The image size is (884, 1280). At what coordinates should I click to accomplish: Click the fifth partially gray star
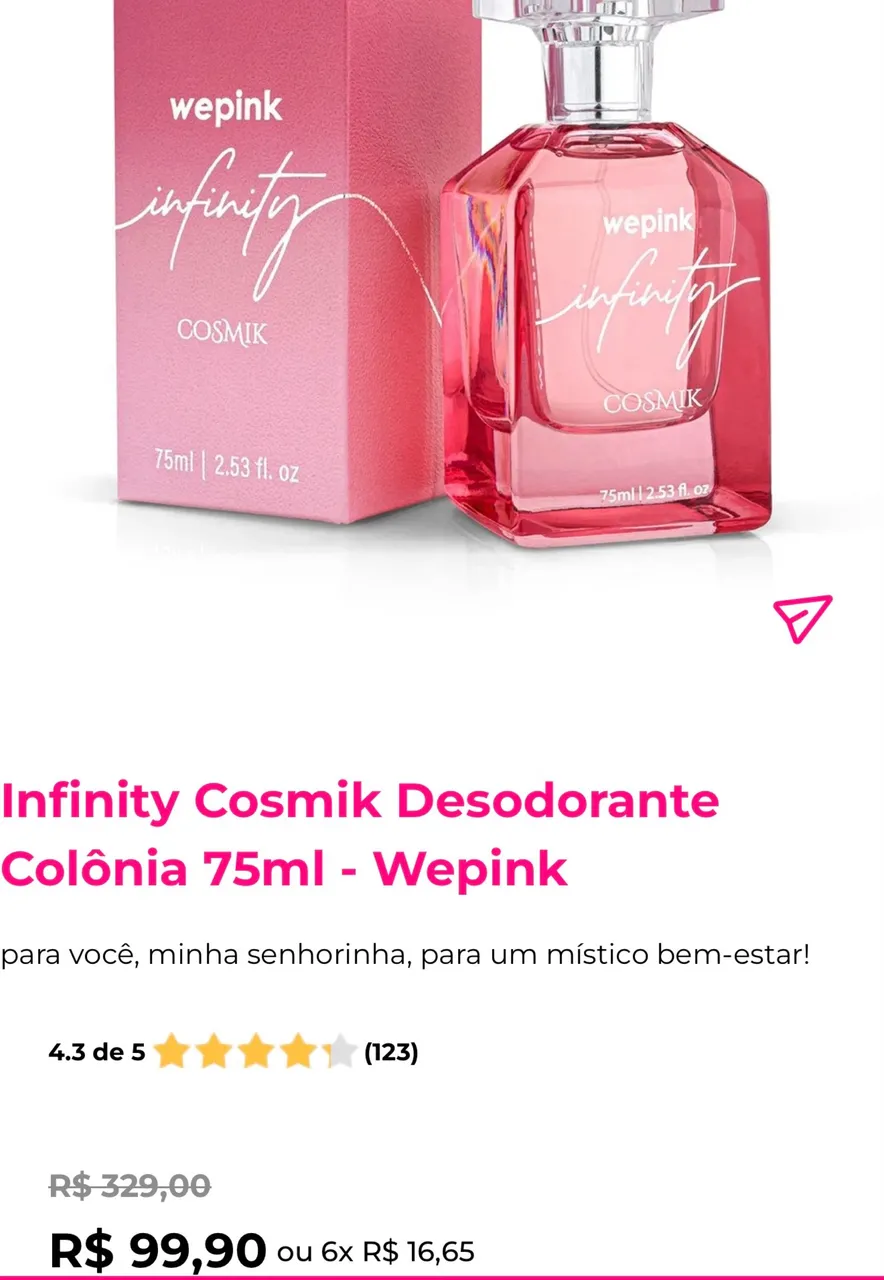[x=340, y=1052]
